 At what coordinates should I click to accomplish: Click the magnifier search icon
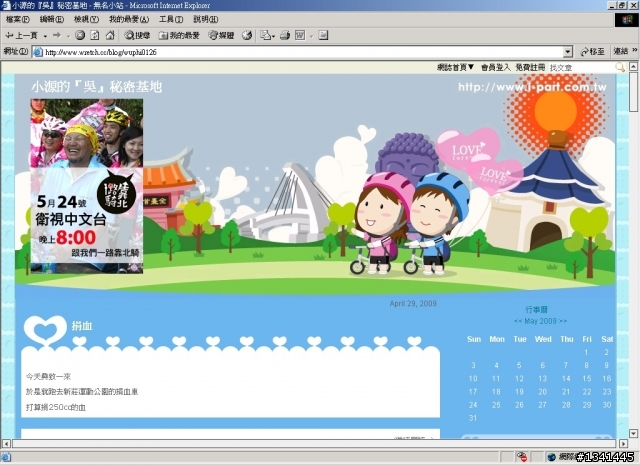[620, 67]
